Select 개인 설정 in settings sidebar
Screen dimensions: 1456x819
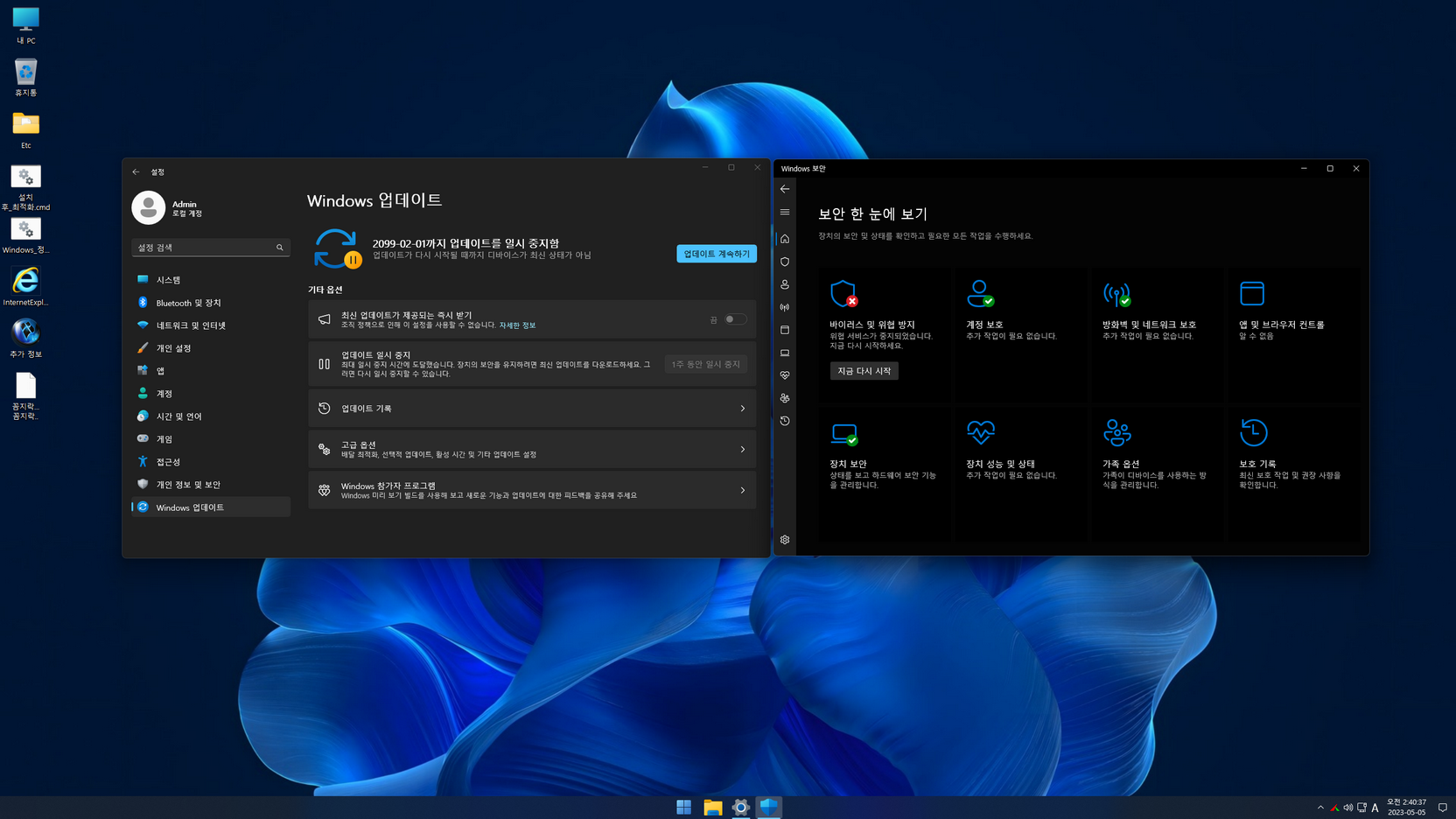tap(211, 348)
